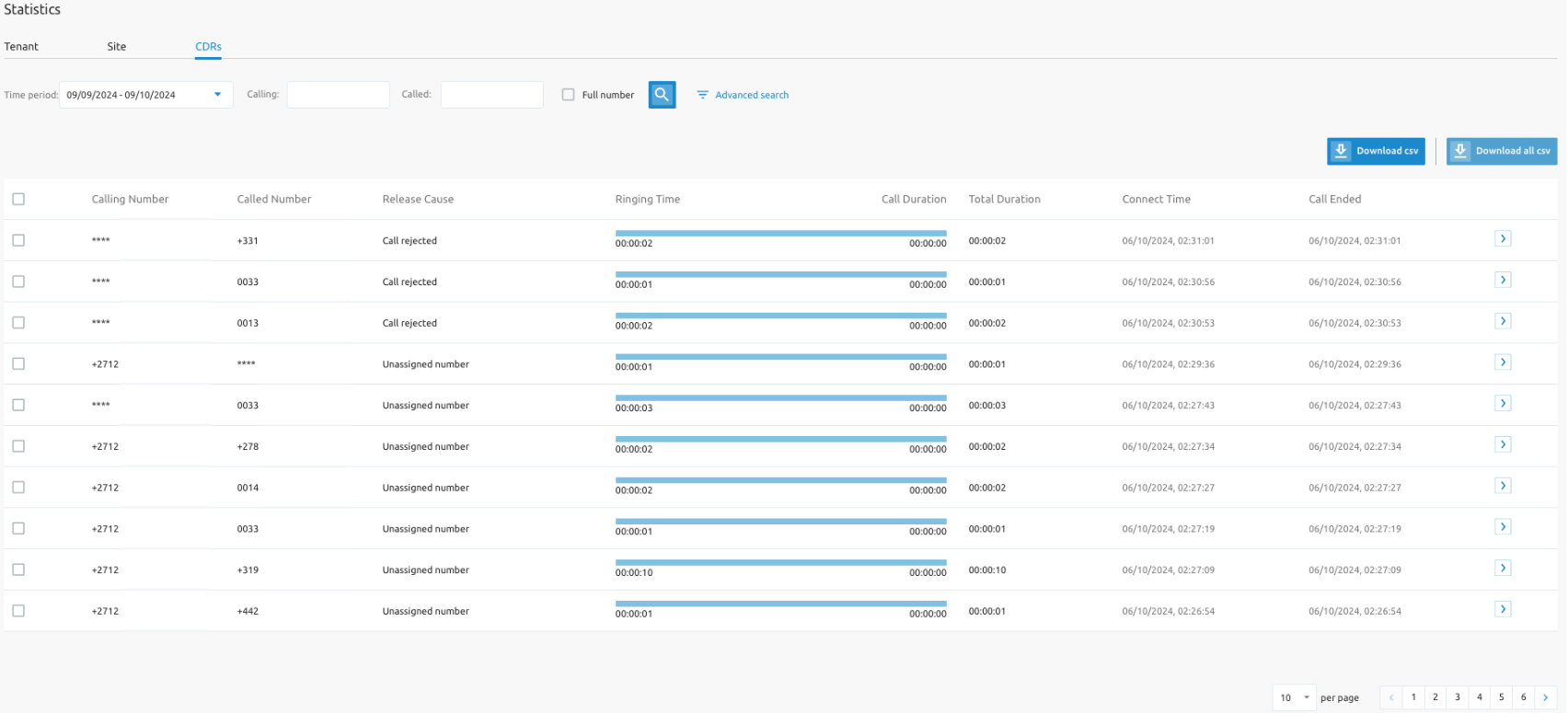Click the blue magnifier search button
The height and width of the screenshot is (713, 1568).
(x=662, y=95)
